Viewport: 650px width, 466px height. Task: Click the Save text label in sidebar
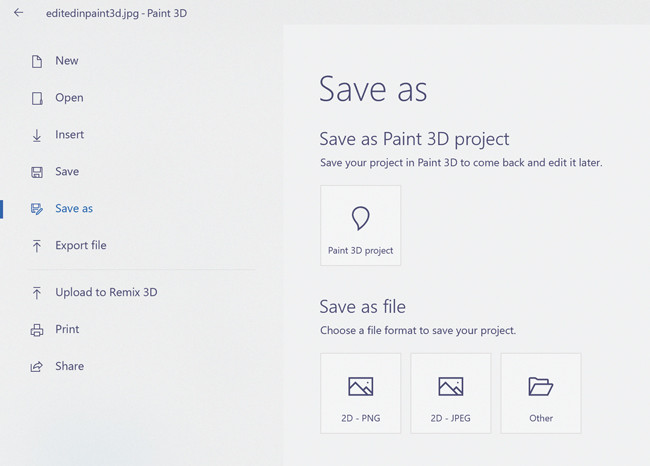click(x=67, y=172)
